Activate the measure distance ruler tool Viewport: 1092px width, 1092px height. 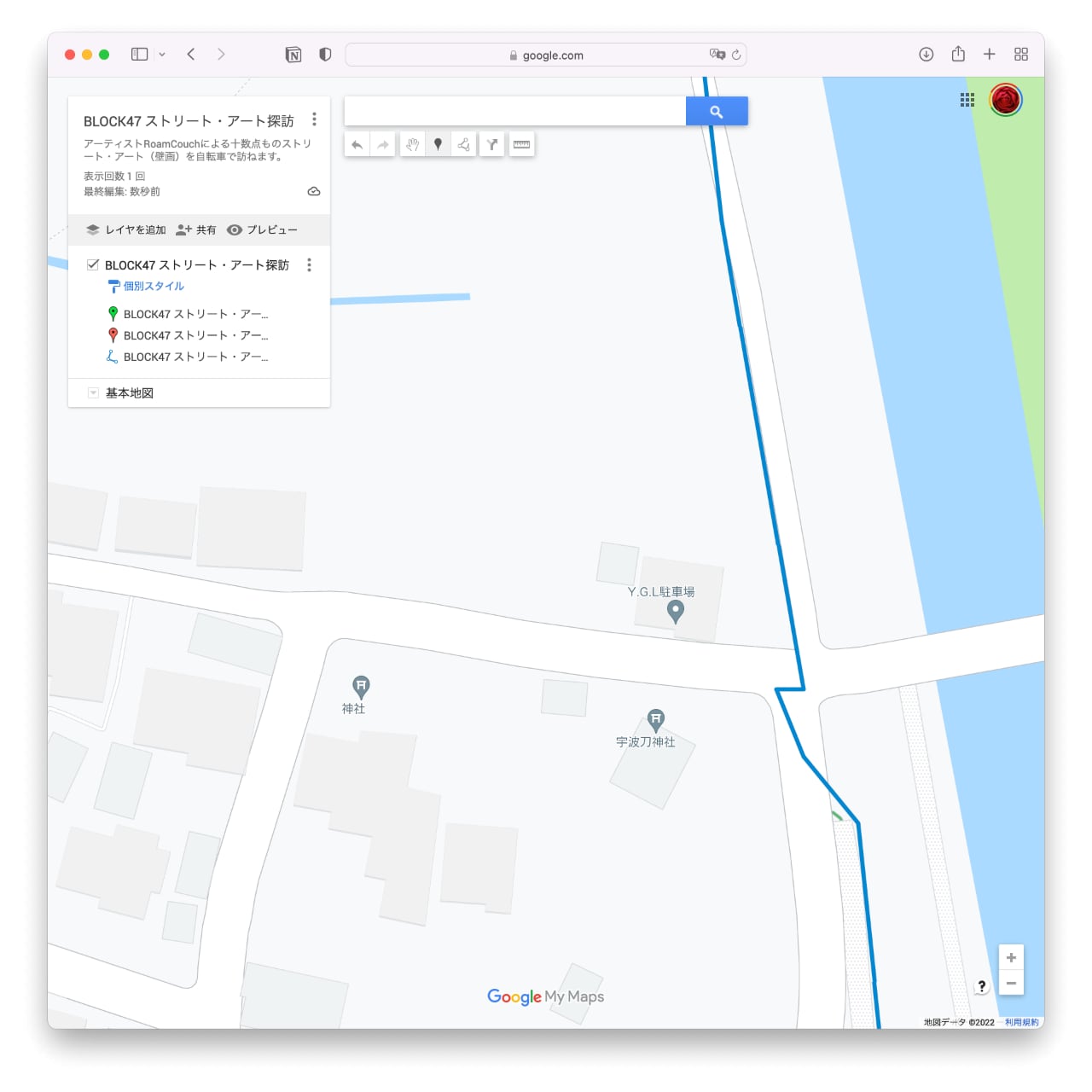(x=521, y=145)
